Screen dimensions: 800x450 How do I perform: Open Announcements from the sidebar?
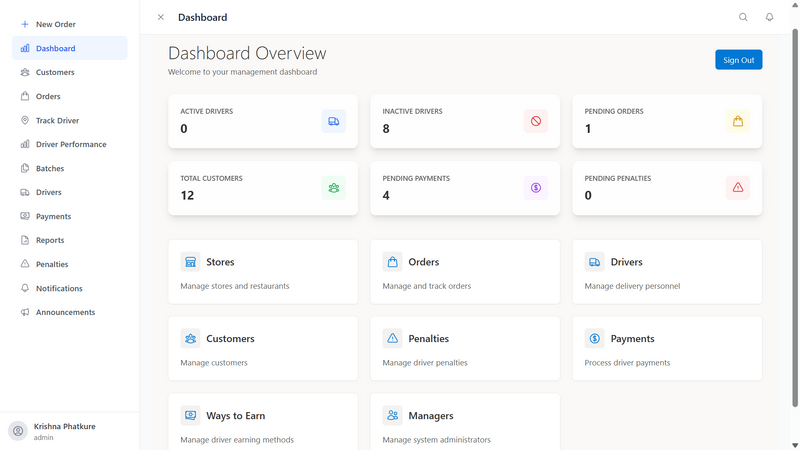(x=65, y=312)
